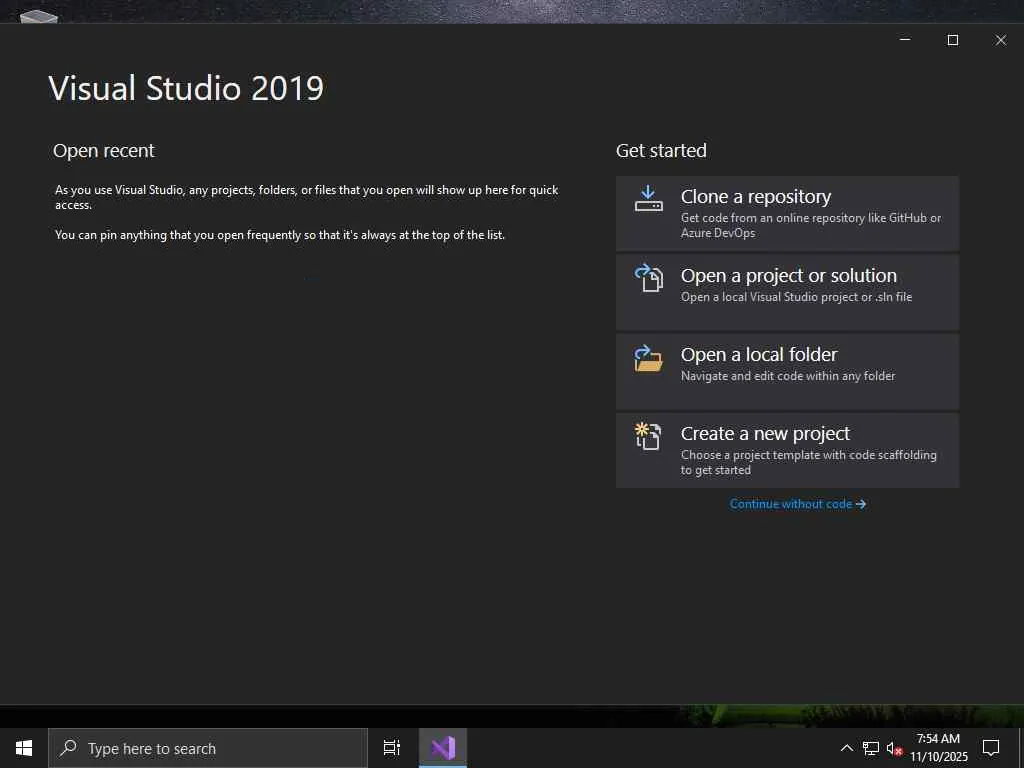
Task: Choose the Open a project or solution title
Action: (788, 276)
